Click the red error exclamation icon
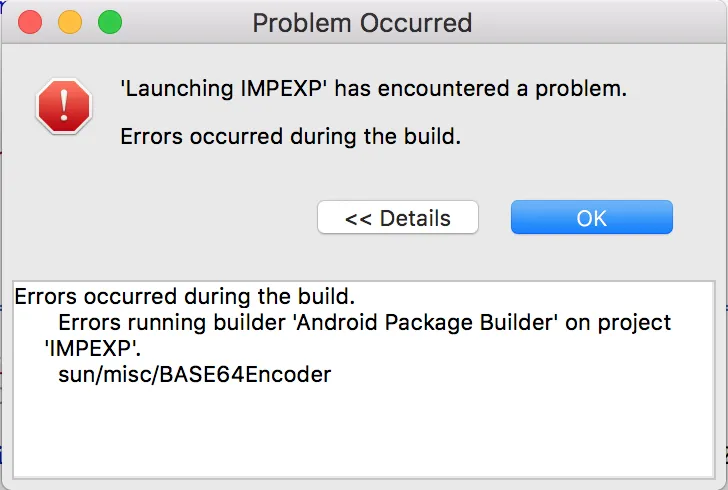This screenshot has height=490, width=728. (64, 106)
